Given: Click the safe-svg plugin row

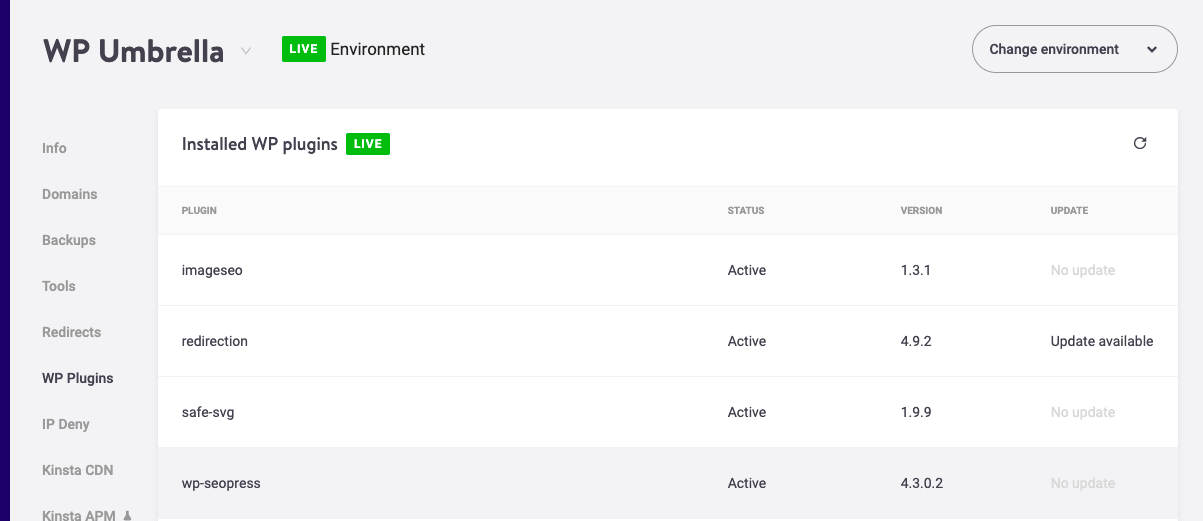Looking at the screenshot, I should [x=668, y=412].
